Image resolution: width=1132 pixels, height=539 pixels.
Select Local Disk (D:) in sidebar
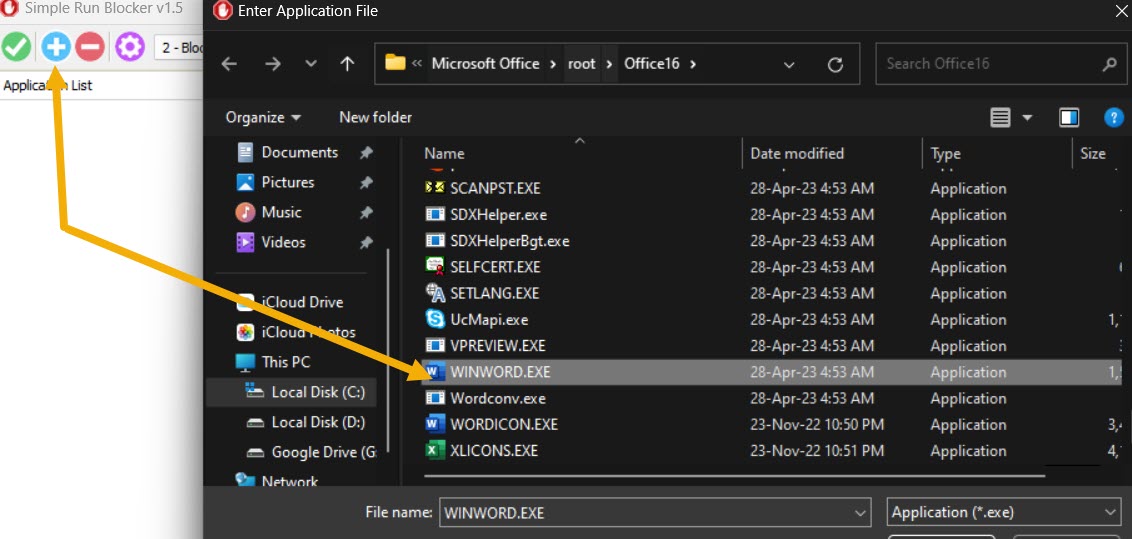point(318,422)
